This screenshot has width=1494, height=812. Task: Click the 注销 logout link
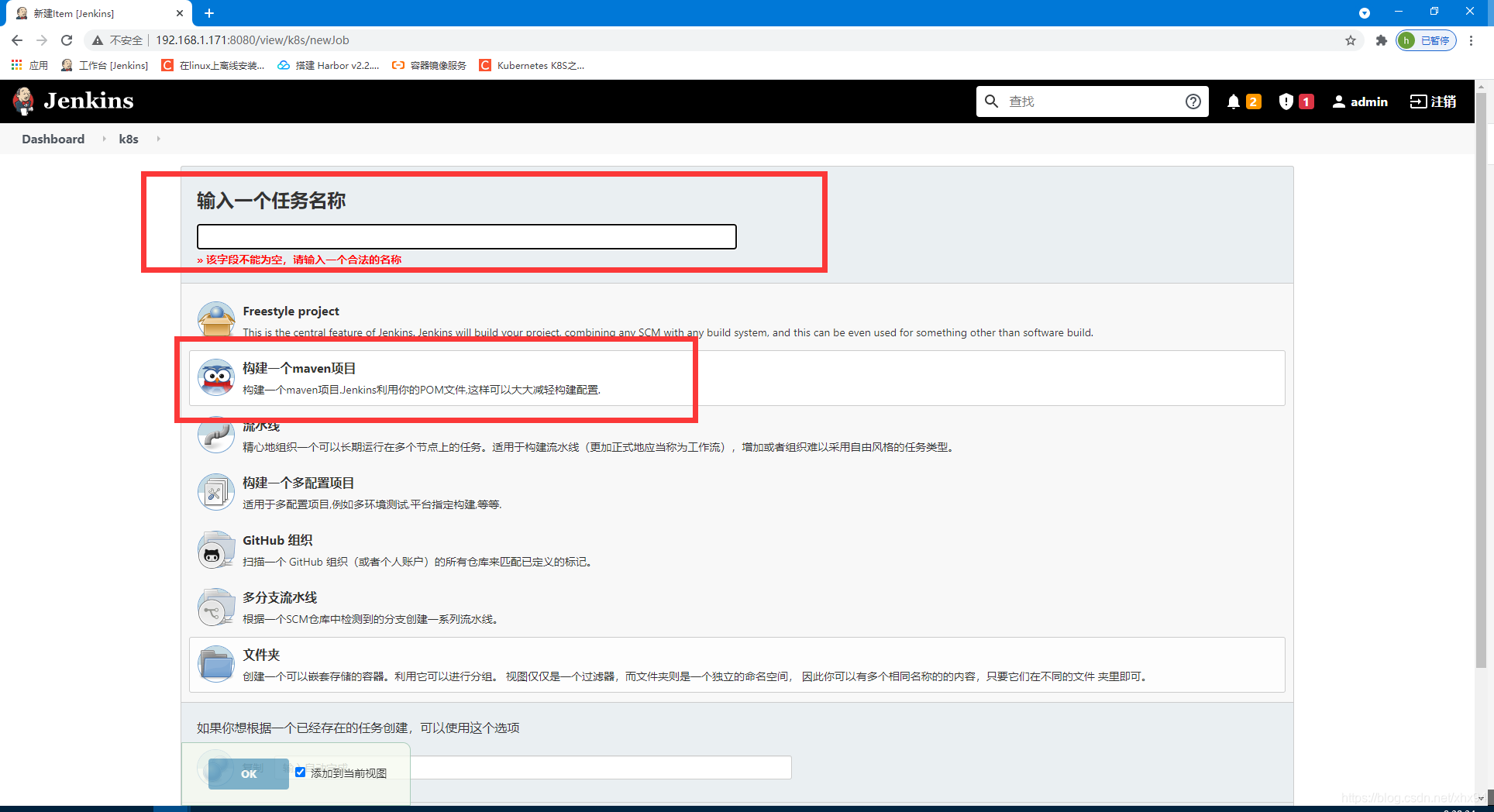[x=1433, y=101]
